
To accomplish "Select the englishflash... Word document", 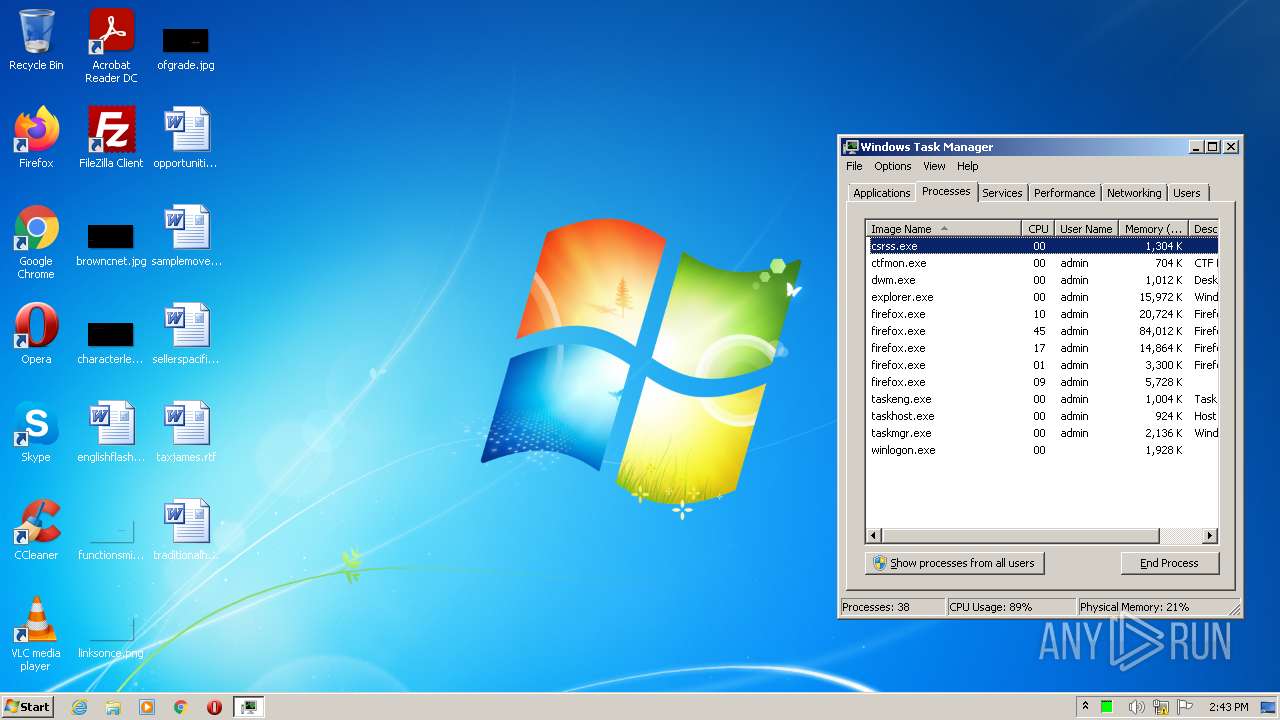I will [111, 432].
